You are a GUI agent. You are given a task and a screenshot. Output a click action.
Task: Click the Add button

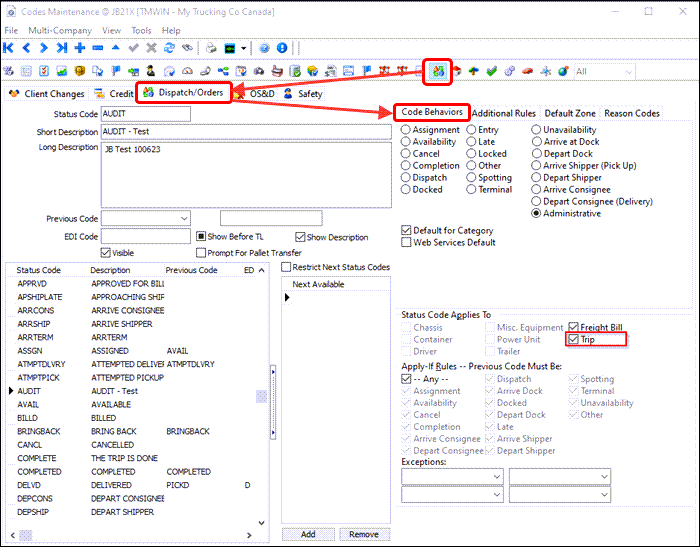pos(308,535)
